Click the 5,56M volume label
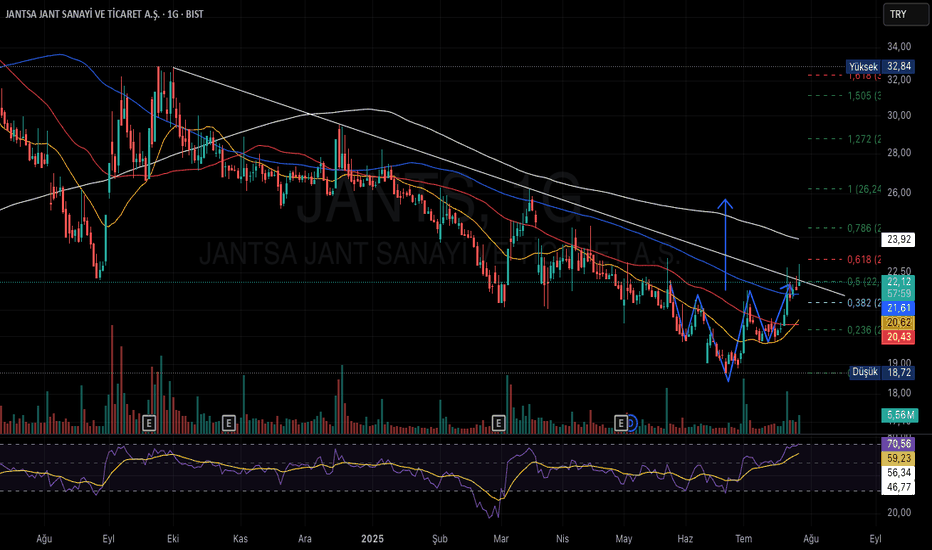Viewport: 932px width, 550px height. coord(900,414)
